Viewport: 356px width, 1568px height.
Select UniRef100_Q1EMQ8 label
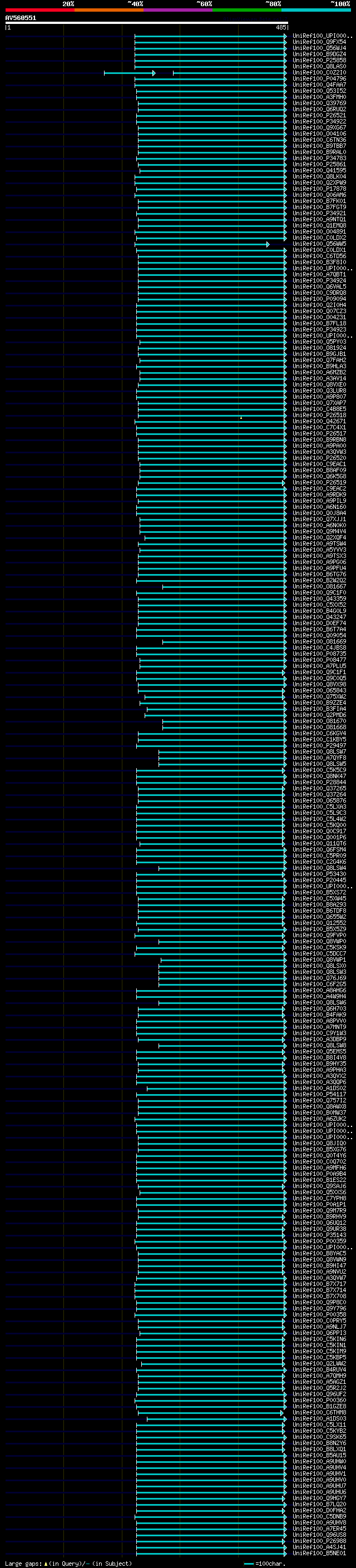coord(319,225)
